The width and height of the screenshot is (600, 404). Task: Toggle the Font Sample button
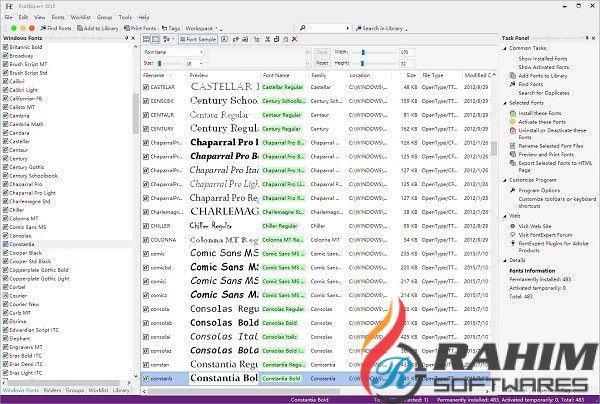[x=198, y=39]
